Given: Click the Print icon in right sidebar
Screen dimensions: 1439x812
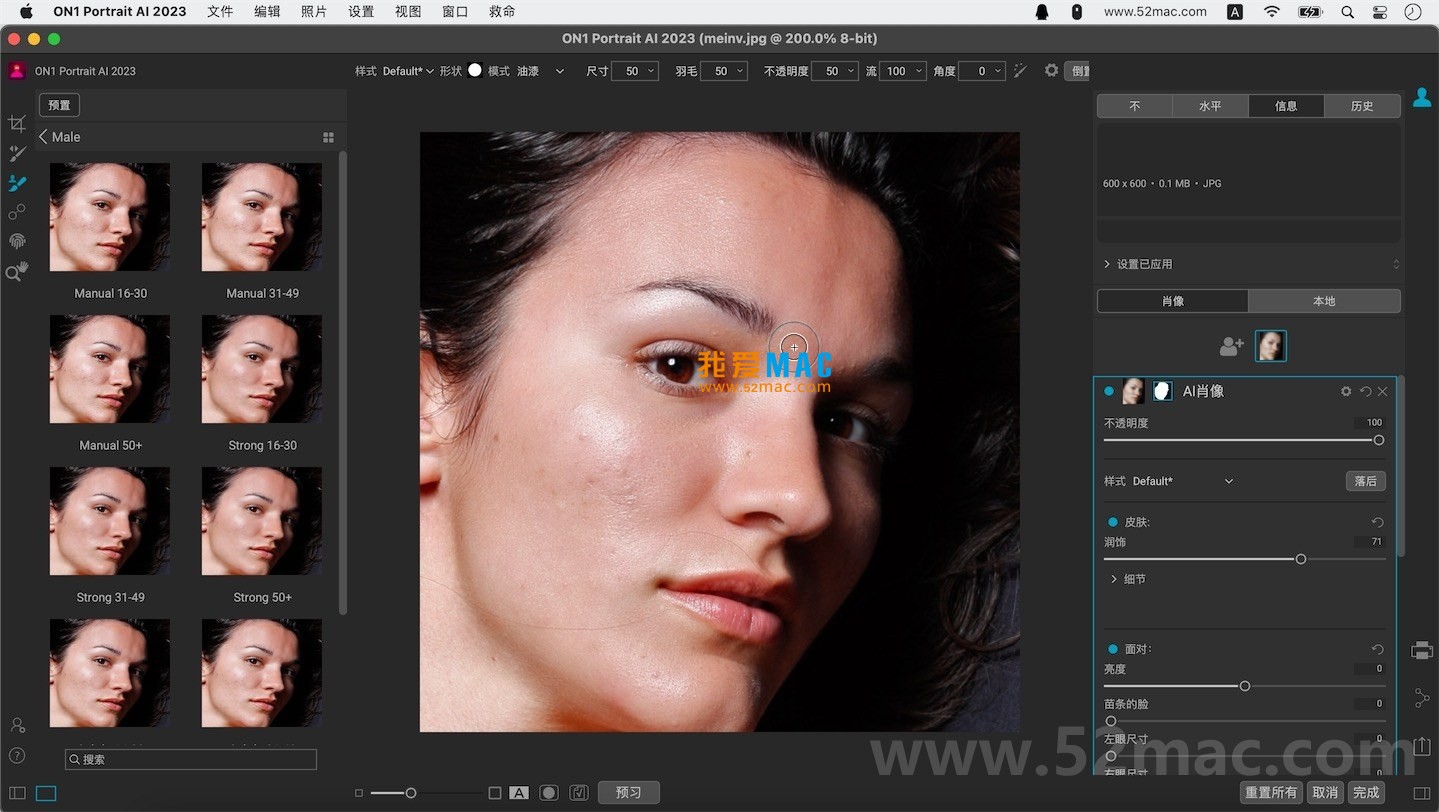Looking at the screenshot, I should point(1422,651).
